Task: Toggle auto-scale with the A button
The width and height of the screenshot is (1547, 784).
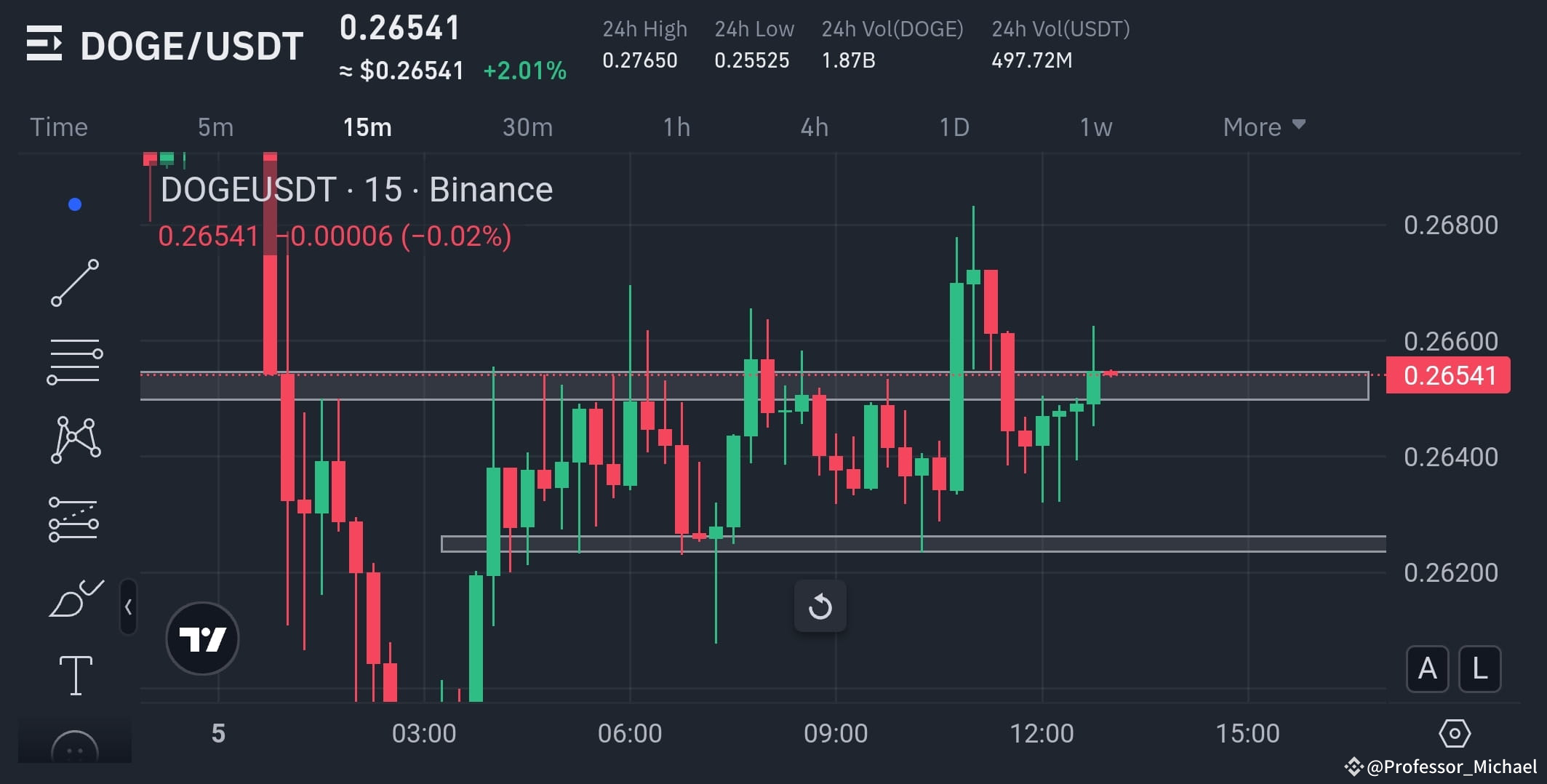Action: [1428, 670]
